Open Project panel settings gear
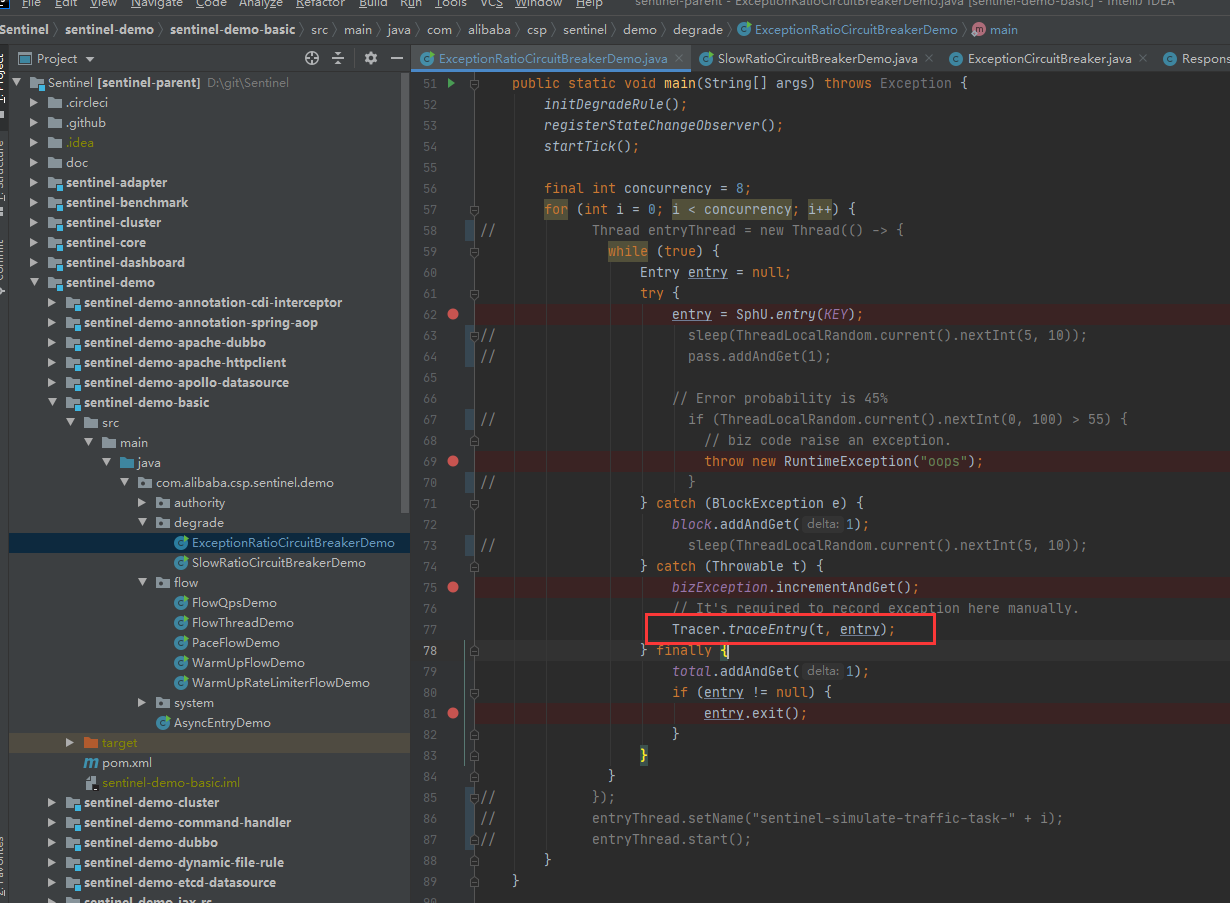This screenshot has height=903, width=1230. (371, 58)
